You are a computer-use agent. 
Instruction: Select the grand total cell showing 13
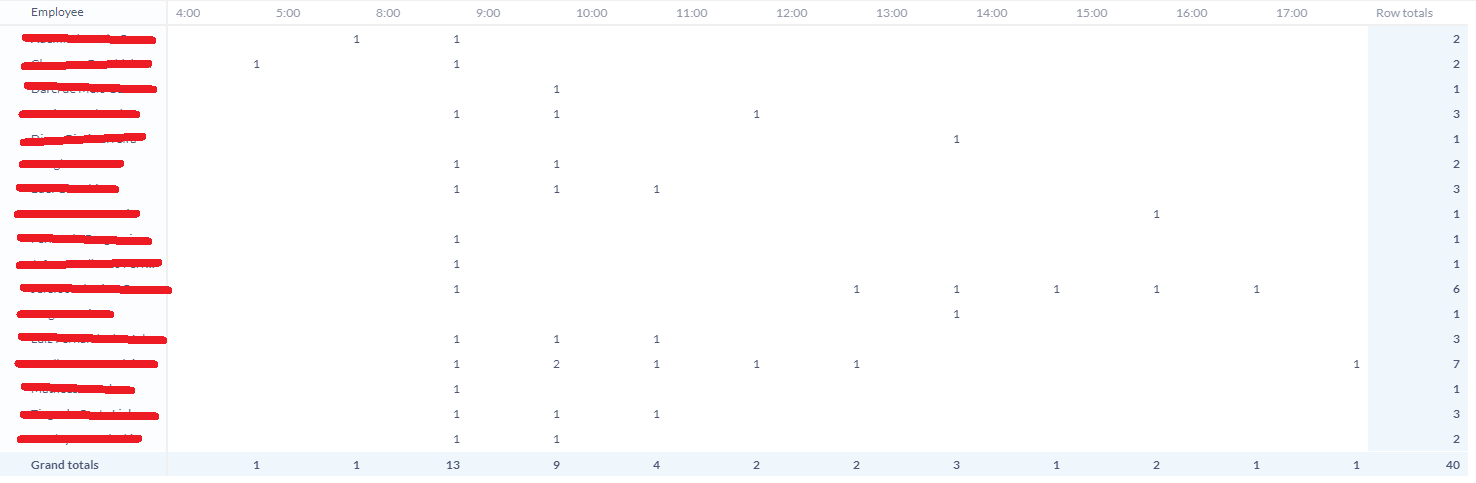[453, 465]
